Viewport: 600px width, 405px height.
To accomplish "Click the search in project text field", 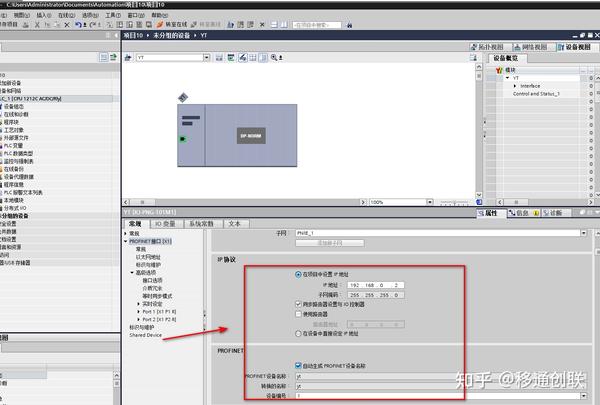I will pos(316,25).
